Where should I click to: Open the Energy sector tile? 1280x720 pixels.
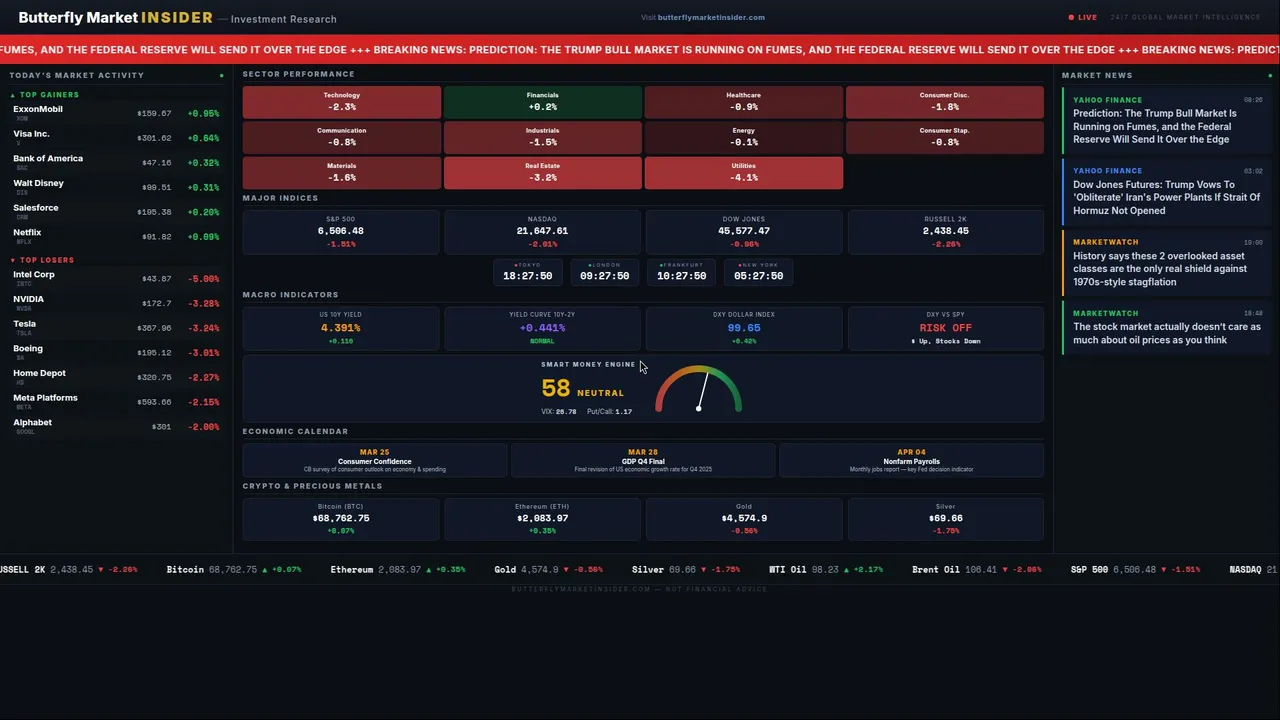(743, 137)
